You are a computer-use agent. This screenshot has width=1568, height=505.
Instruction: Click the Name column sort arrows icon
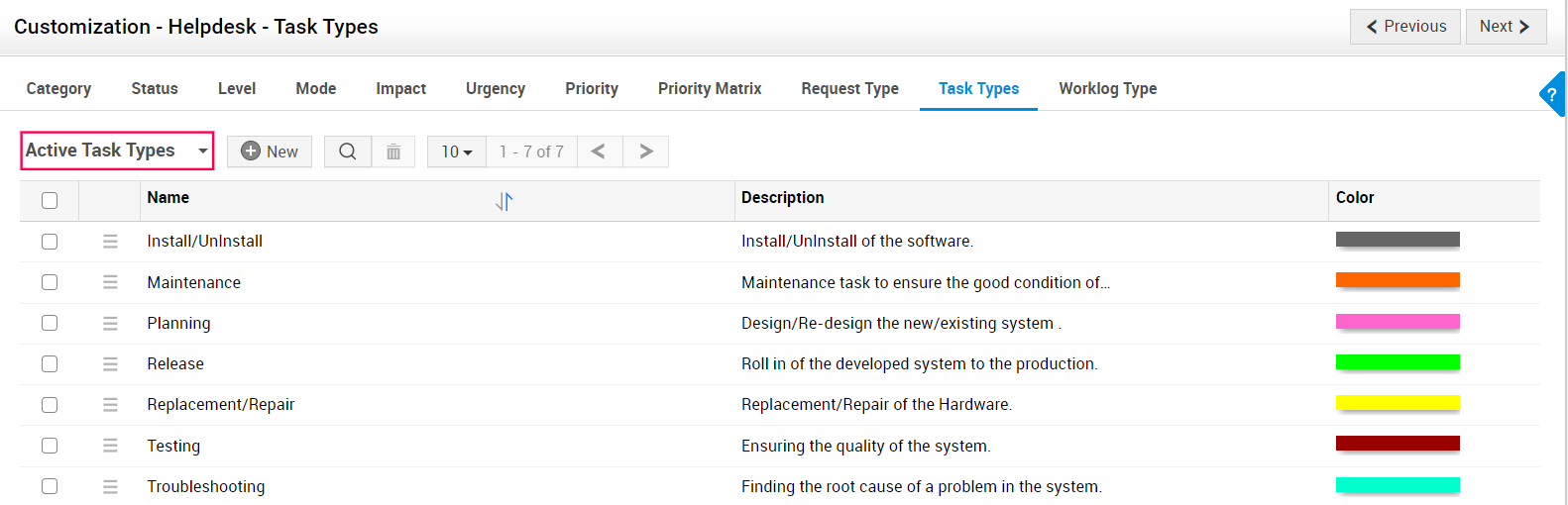coord(504,201)
